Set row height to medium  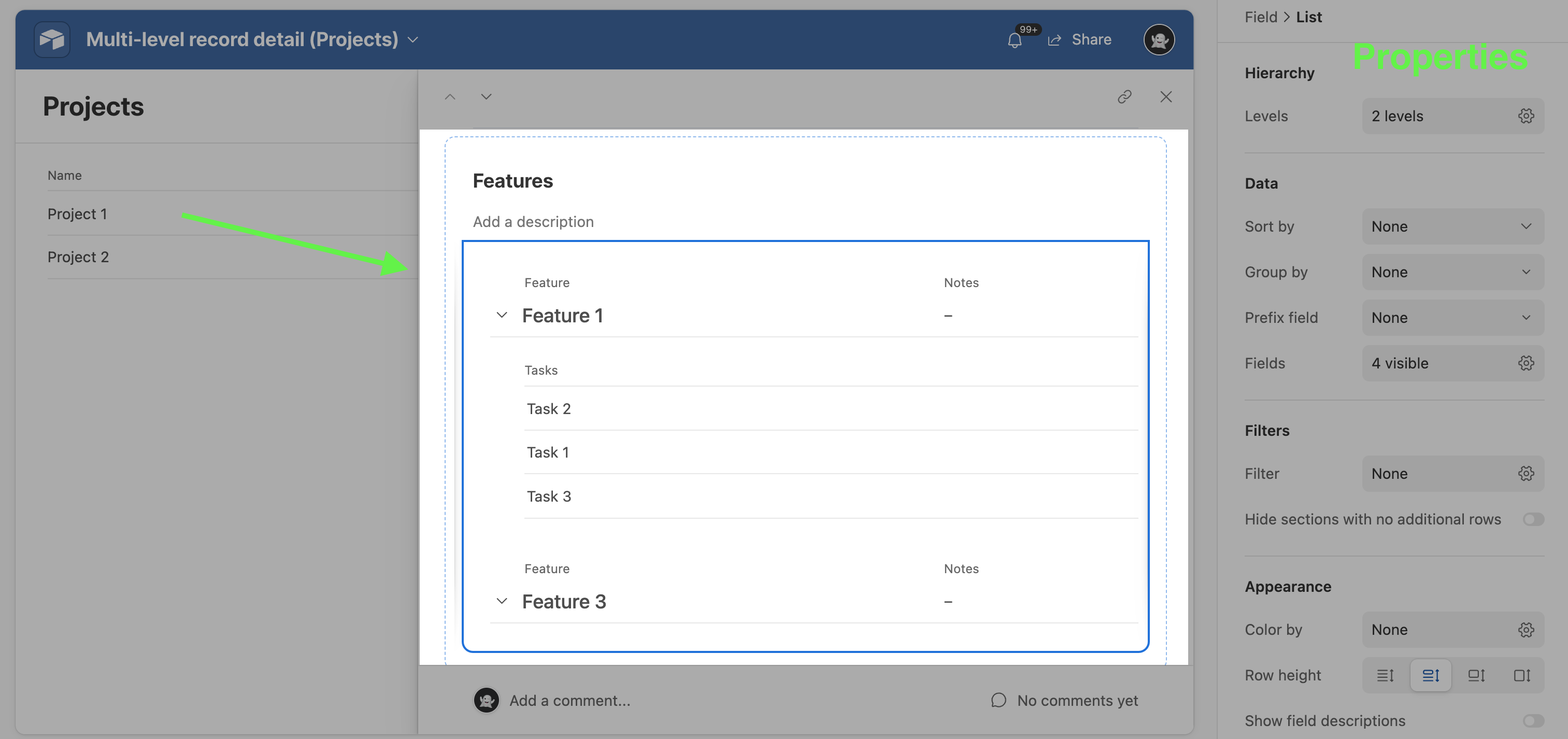(1431, 675)
